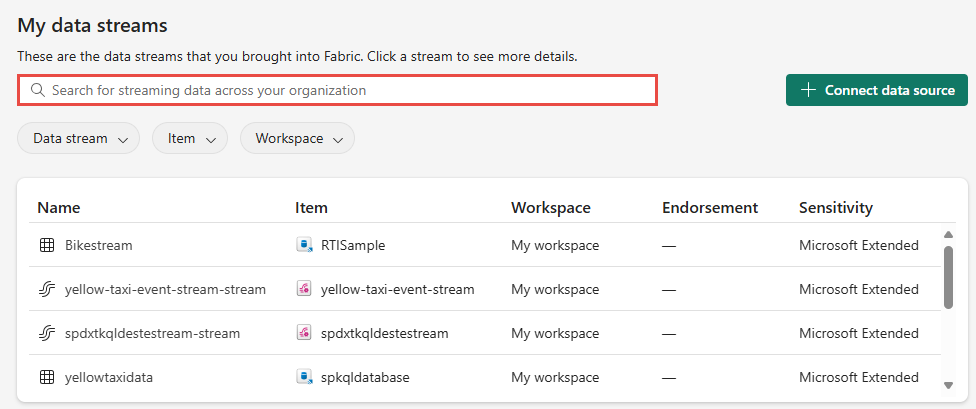The image size is (976, 409).
Task: Click the stream icon beside yellow-taxi-event-stream-stream
Action: click(47, 289)
